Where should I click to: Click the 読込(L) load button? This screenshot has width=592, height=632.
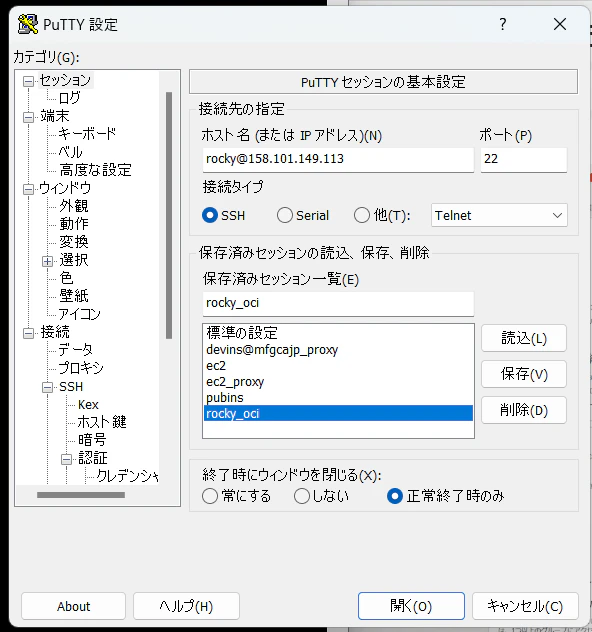pos(524,338)
